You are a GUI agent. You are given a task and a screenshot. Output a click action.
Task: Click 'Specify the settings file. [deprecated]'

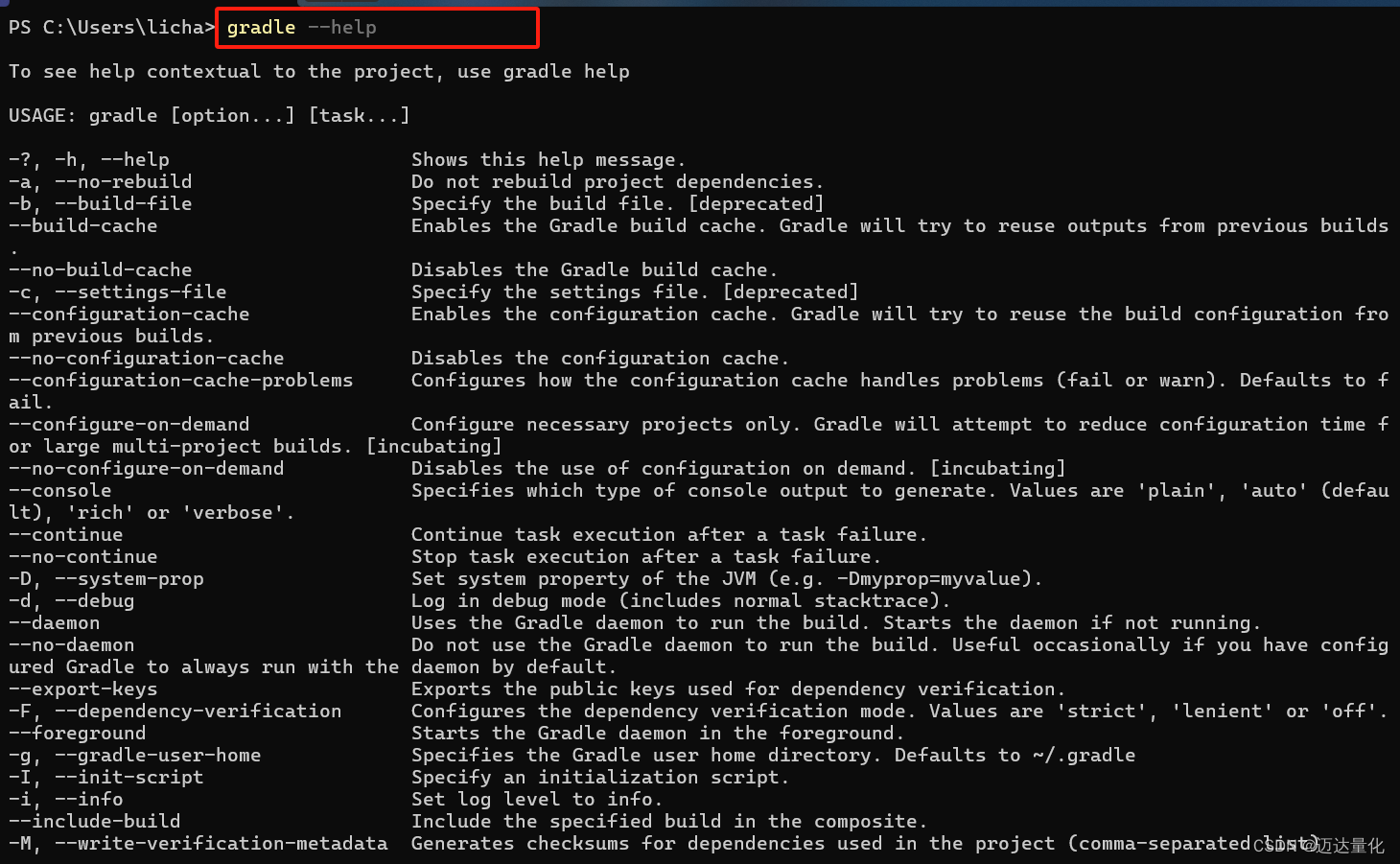[x=635, y=292]
